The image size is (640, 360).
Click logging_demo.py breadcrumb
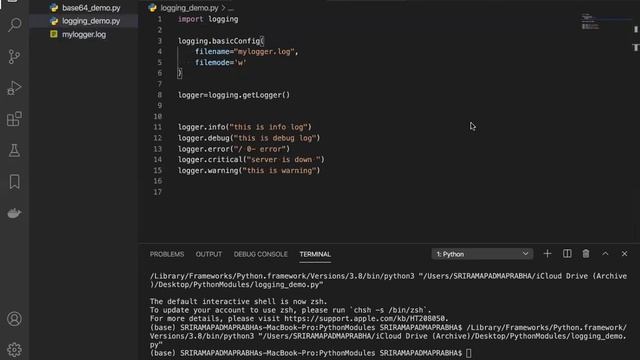189,8
